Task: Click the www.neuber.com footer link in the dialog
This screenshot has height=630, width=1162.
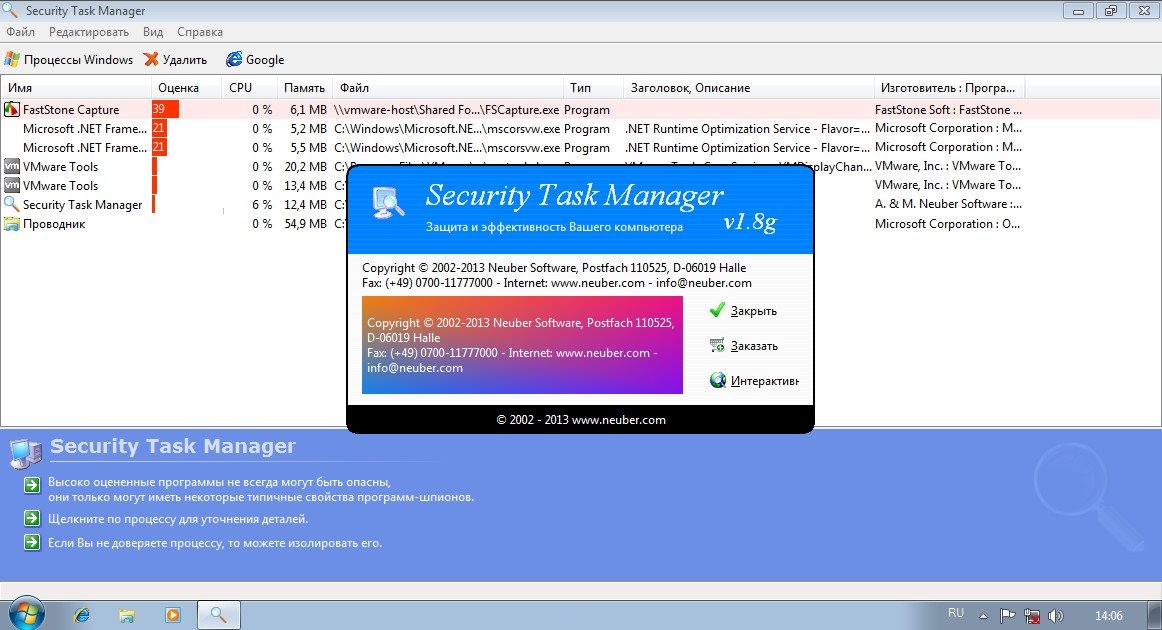Action: pyautogui.click(x=619, y=420)
